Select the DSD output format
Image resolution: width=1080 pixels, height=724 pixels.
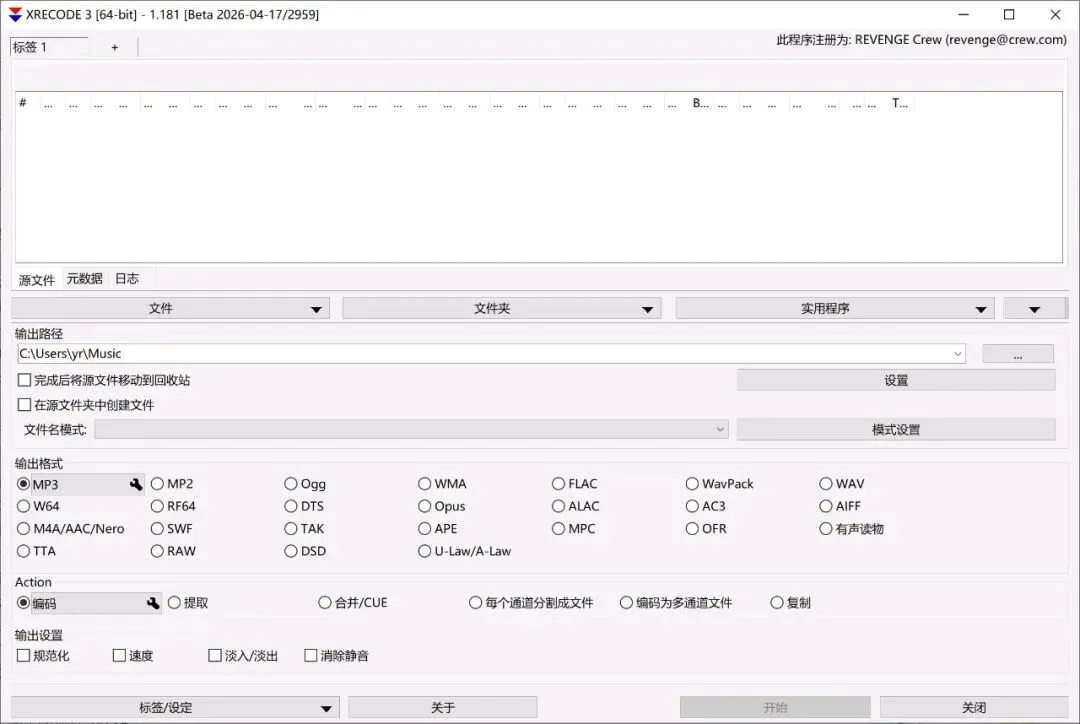click(305, 551)
